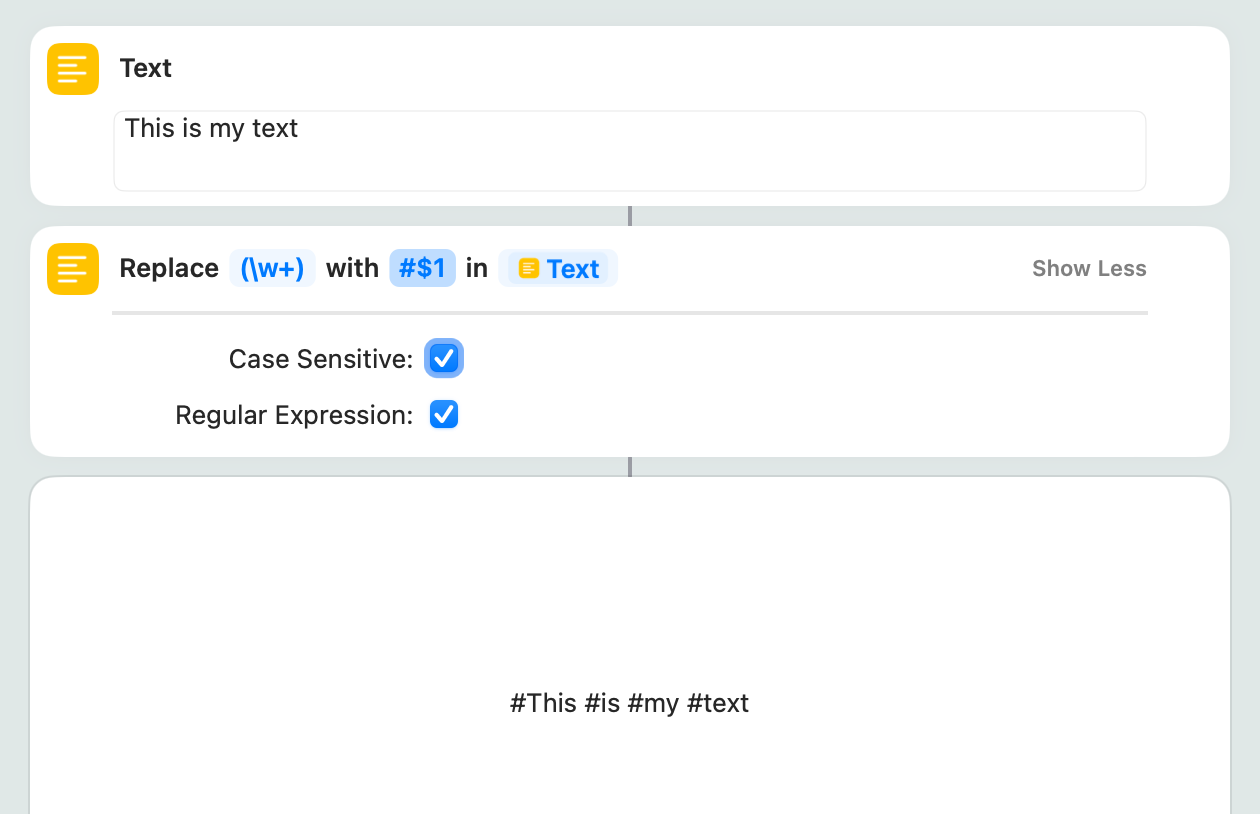Click the yellow Text action icon
Image resolution: width=1260 pixels, height=814 pixels.
click(x=73, y=69)
